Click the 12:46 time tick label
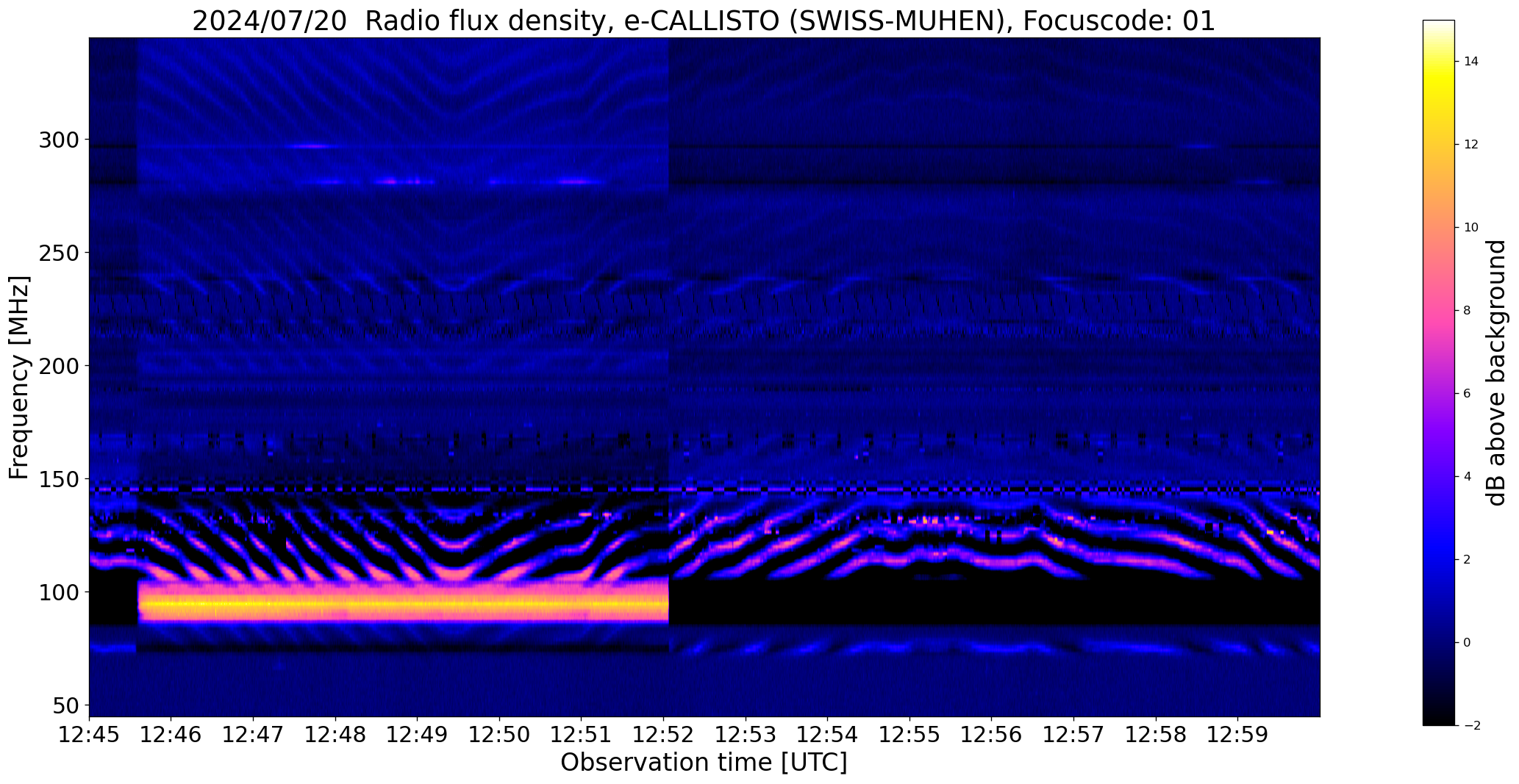The width and height of the screenshot is (1519, 784). 171,734
